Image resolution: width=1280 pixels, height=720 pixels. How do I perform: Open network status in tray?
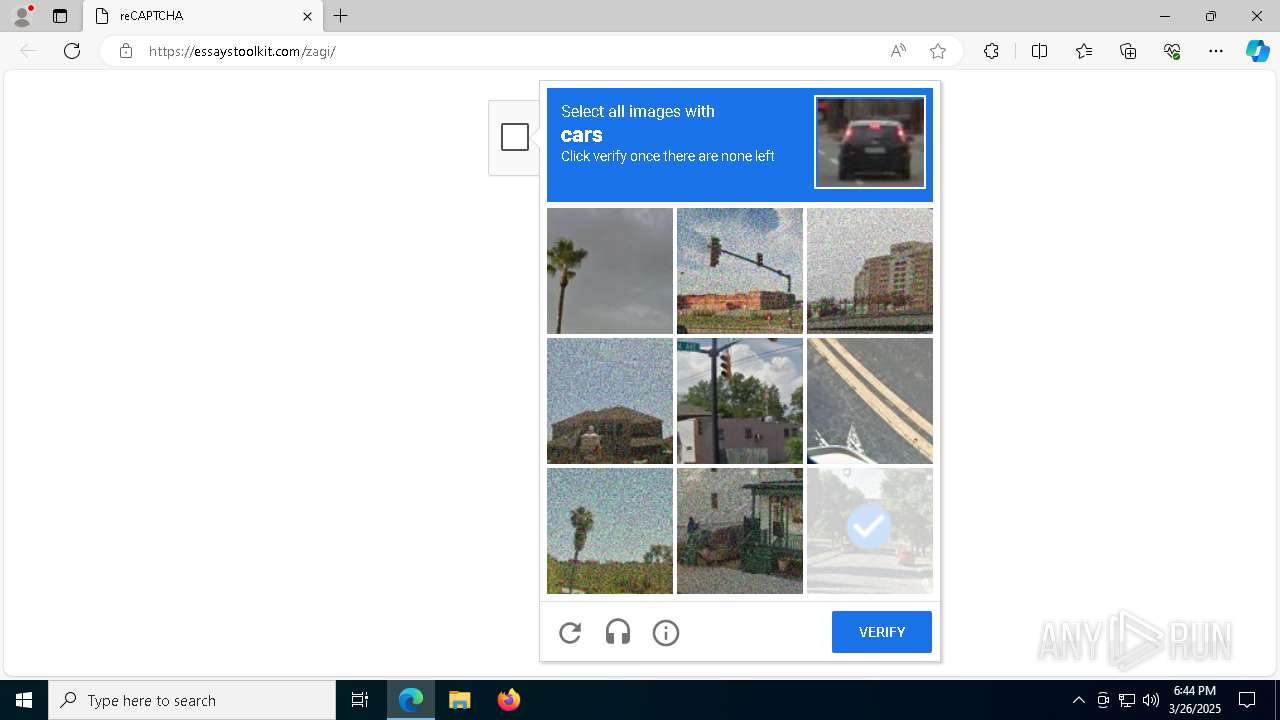(x=1127, y=700)
